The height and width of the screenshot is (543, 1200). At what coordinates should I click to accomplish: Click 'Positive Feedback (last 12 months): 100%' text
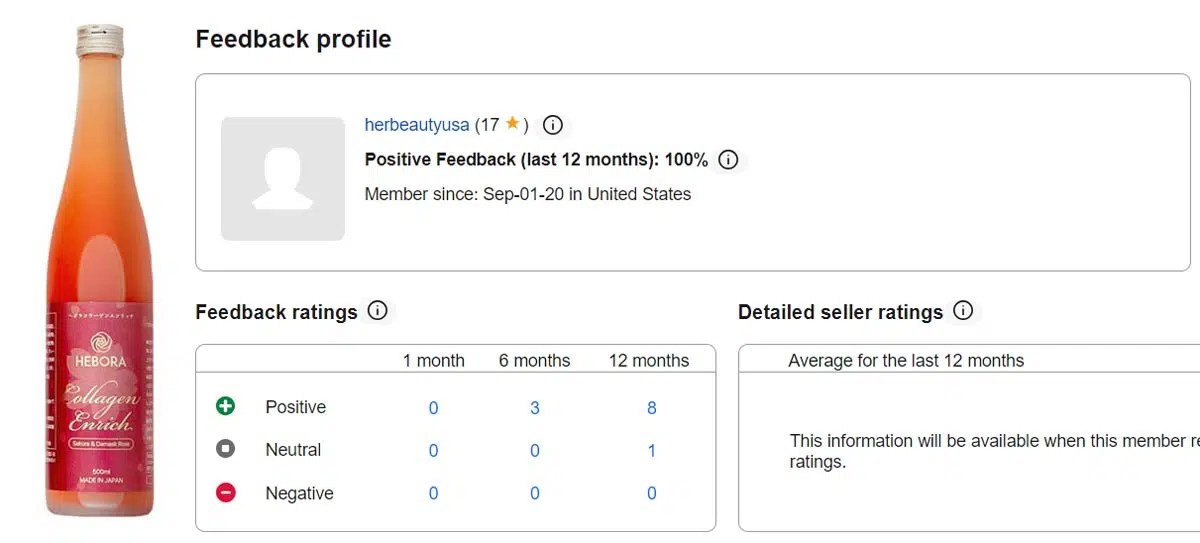[536, 160]
